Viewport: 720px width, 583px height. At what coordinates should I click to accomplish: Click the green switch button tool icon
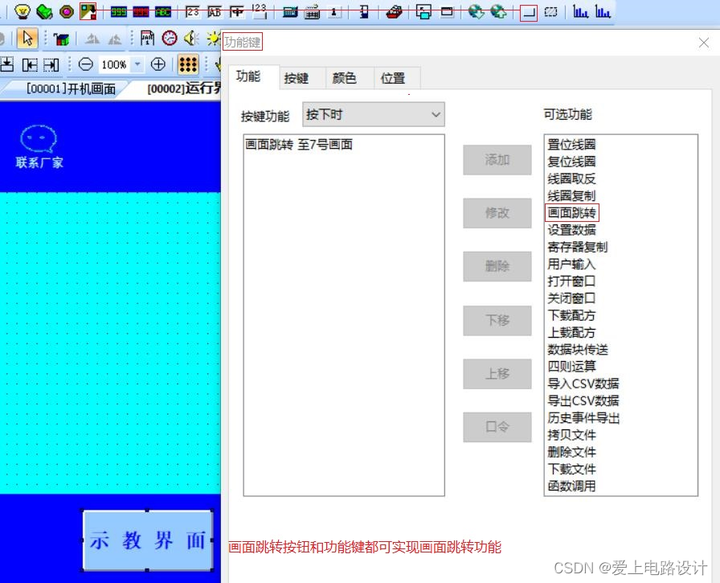point(45,11)
